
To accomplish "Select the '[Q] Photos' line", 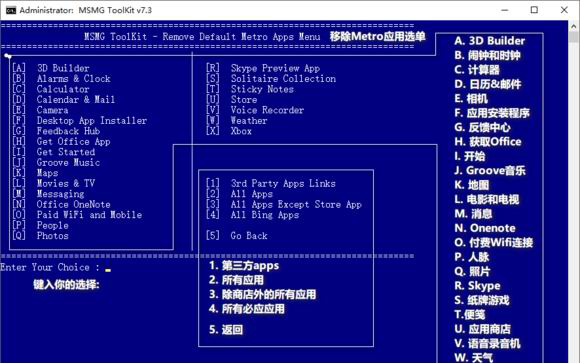I will tap(40, 236).
